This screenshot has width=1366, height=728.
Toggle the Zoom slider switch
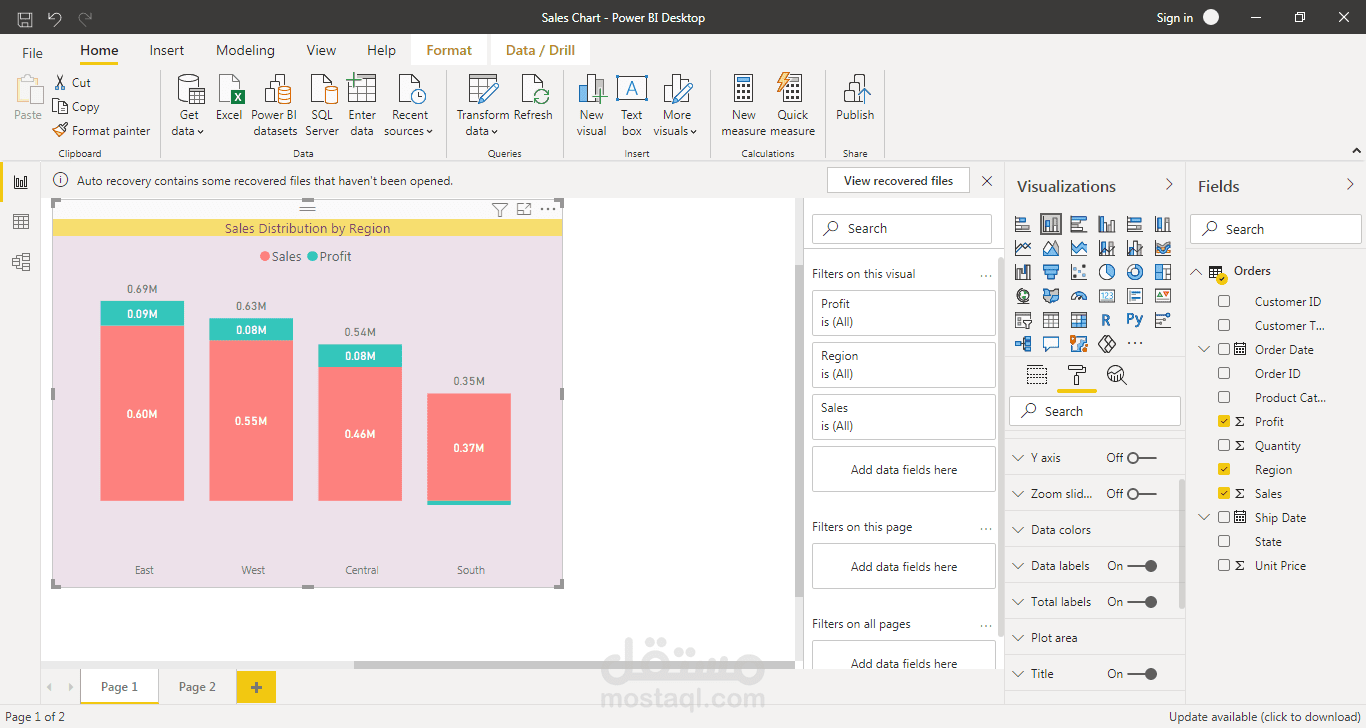click(x=1141, y=494)
